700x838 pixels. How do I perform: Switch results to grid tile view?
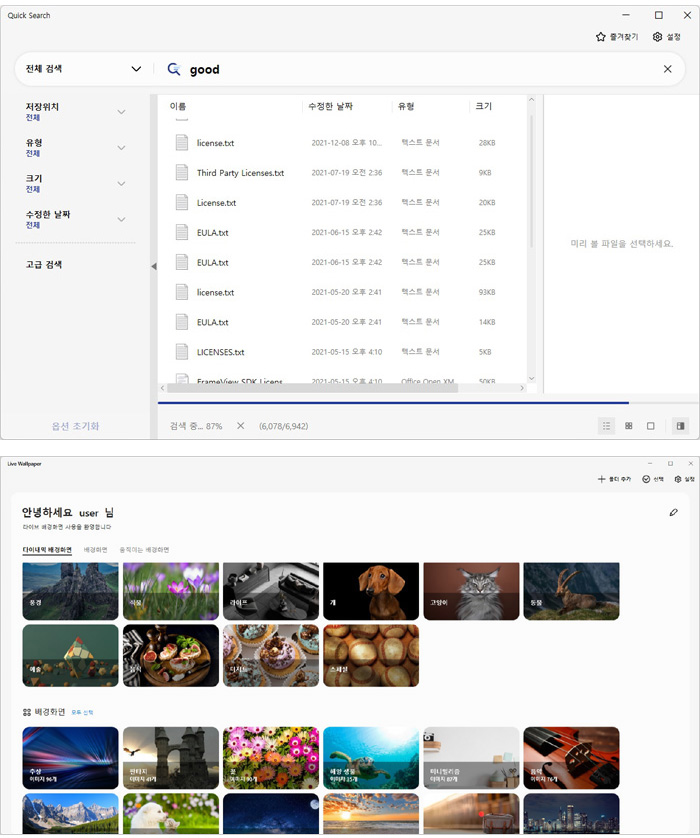(628, 426)
